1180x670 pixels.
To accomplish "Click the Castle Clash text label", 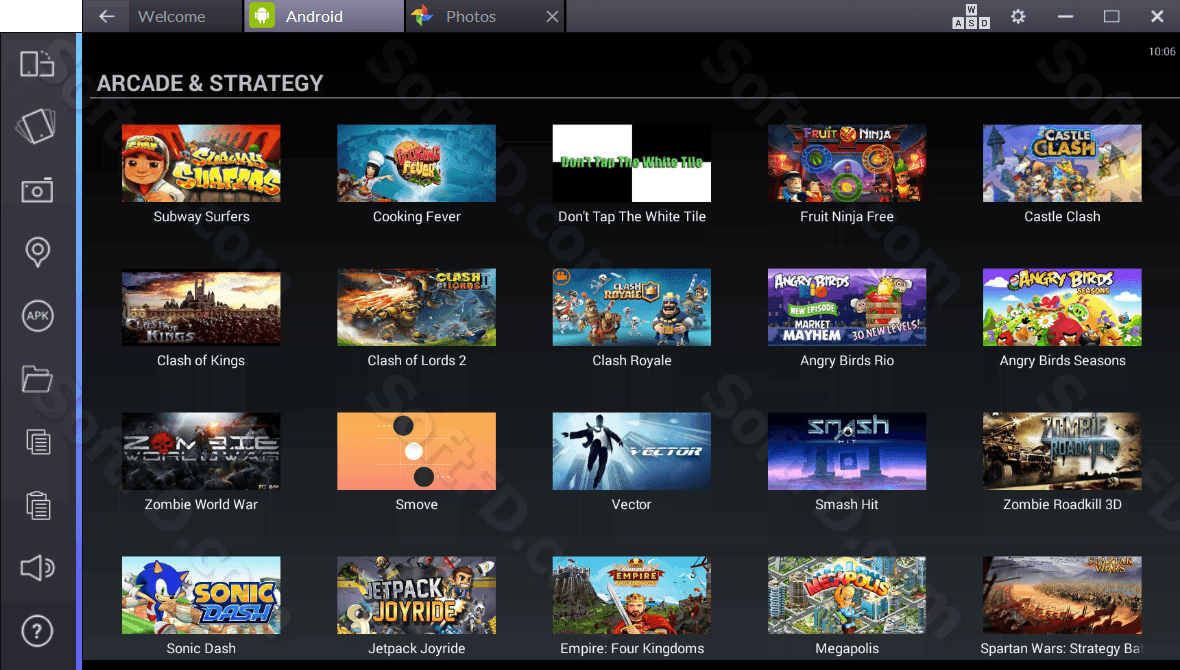I will click(1062, 217).
